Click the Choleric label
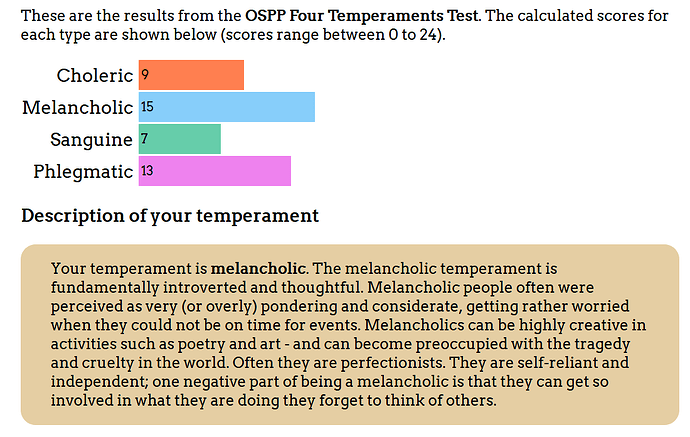 click(x=95, y=75)
